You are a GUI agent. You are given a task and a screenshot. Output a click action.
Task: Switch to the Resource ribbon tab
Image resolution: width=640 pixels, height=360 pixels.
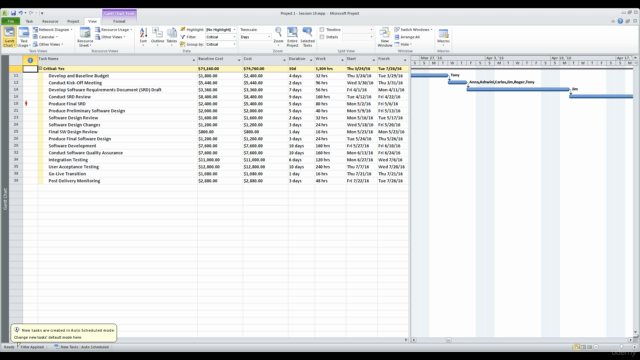(50, 21)
